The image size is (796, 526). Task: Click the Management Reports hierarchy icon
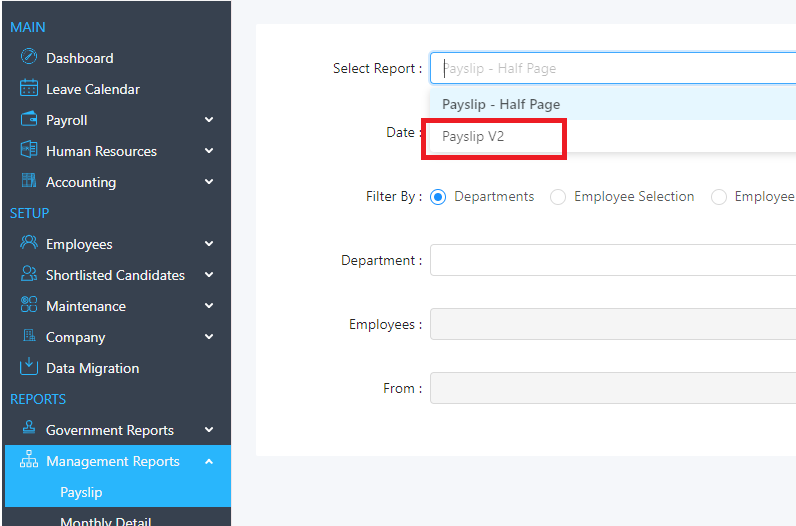(x=29, y=459)
